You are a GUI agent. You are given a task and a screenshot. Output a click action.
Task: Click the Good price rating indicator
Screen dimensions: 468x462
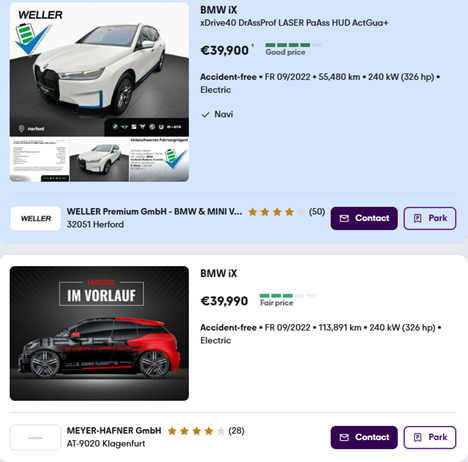coord(293,49)
